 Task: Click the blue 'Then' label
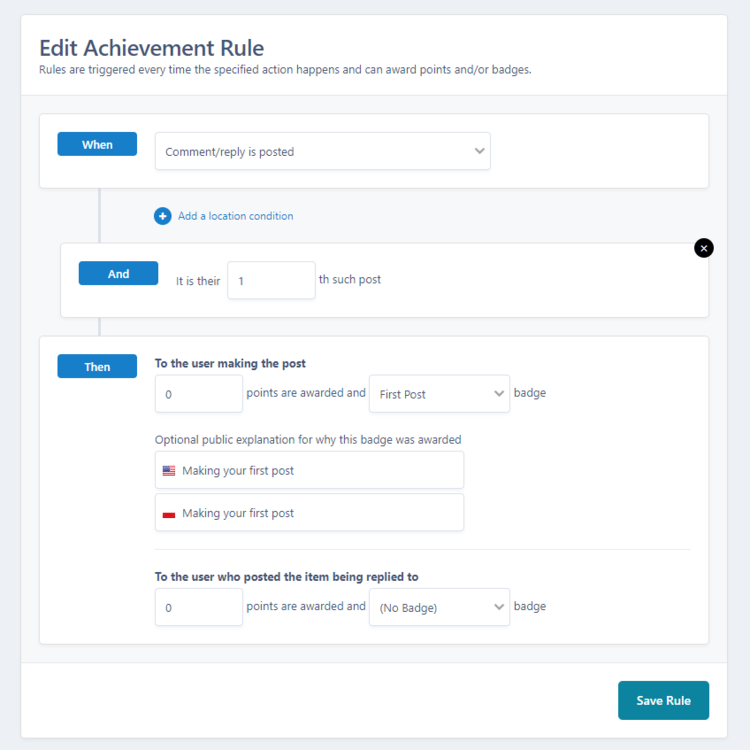pos(97,367)
